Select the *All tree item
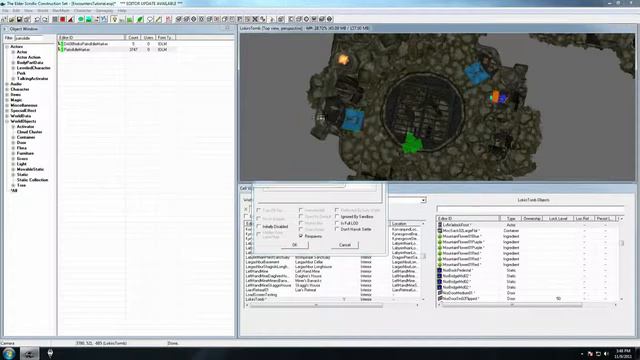 (14, 190)
